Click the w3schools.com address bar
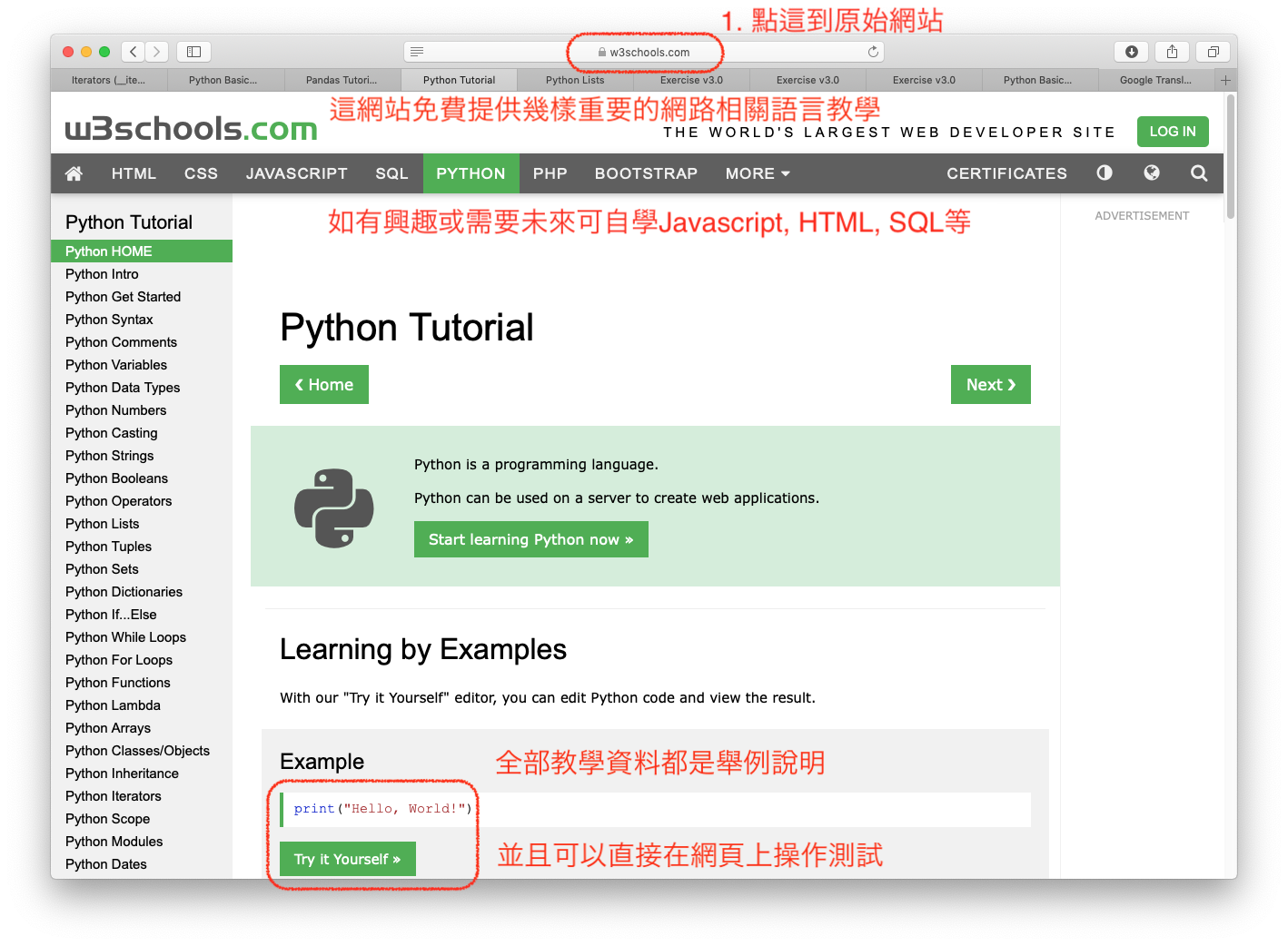This screenshot has width=1288, height=946. 645,52
